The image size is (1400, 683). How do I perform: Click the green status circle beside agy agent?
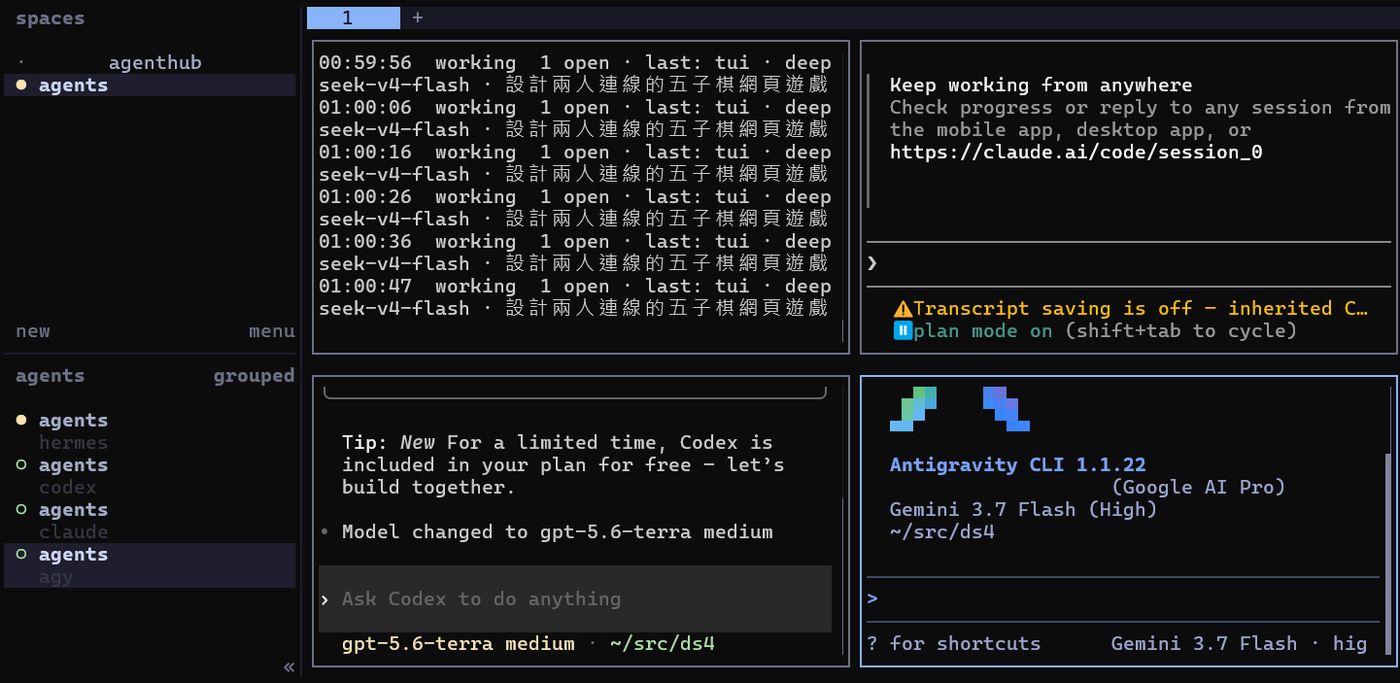tap(21, 554)
